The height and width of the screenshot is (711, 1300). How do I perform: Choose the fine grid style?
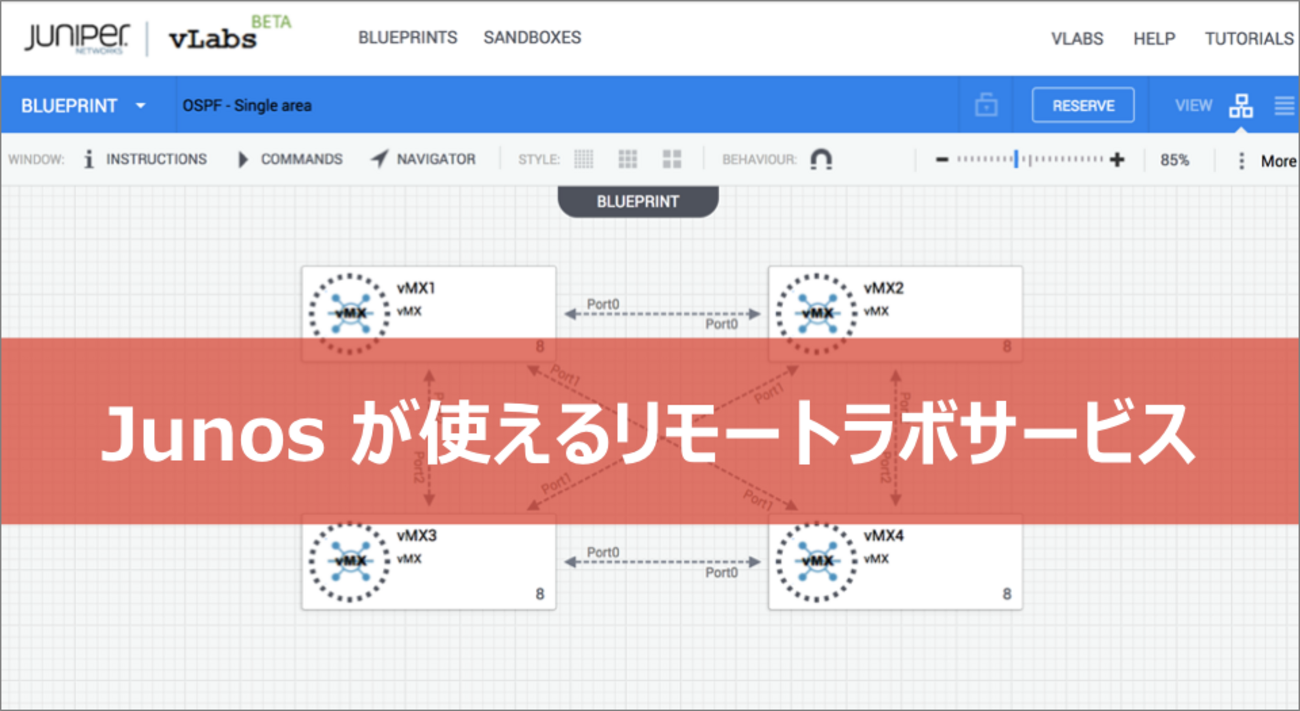click(583, 159)
